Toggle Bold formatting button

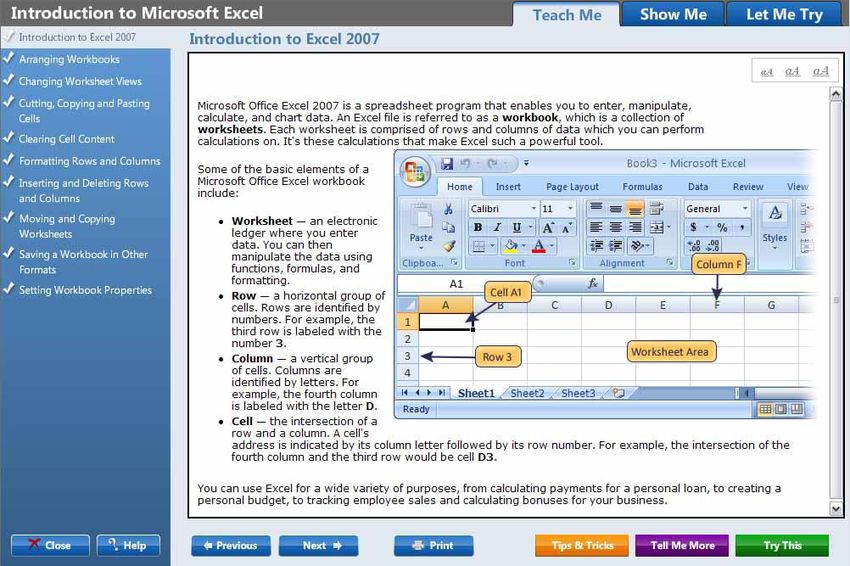click(478, 228)
